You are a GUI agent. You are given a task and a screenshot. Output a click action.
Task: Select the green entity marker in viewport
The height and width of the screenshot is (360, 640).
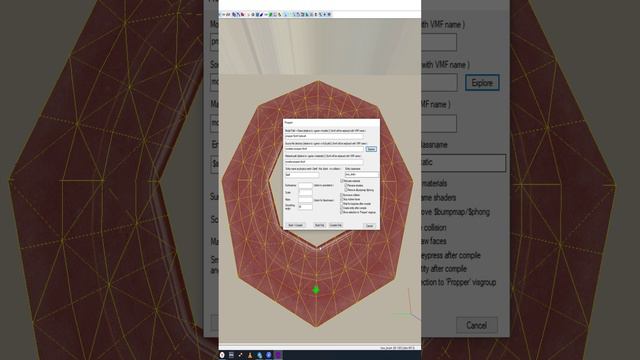coord(316,290)
